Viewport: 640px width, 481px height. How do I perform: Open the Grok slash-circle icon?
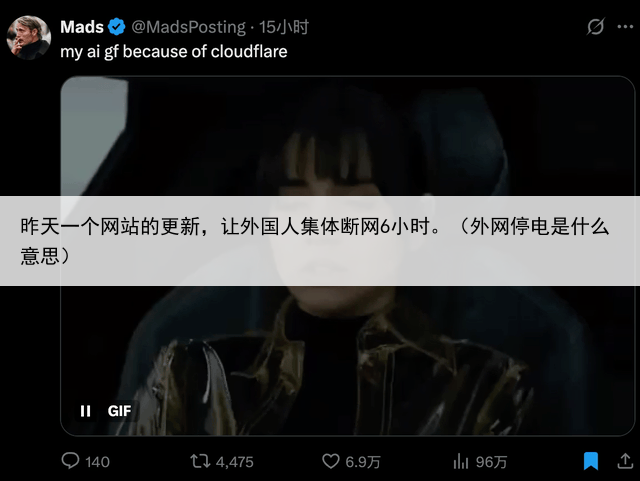click(596, 27)
